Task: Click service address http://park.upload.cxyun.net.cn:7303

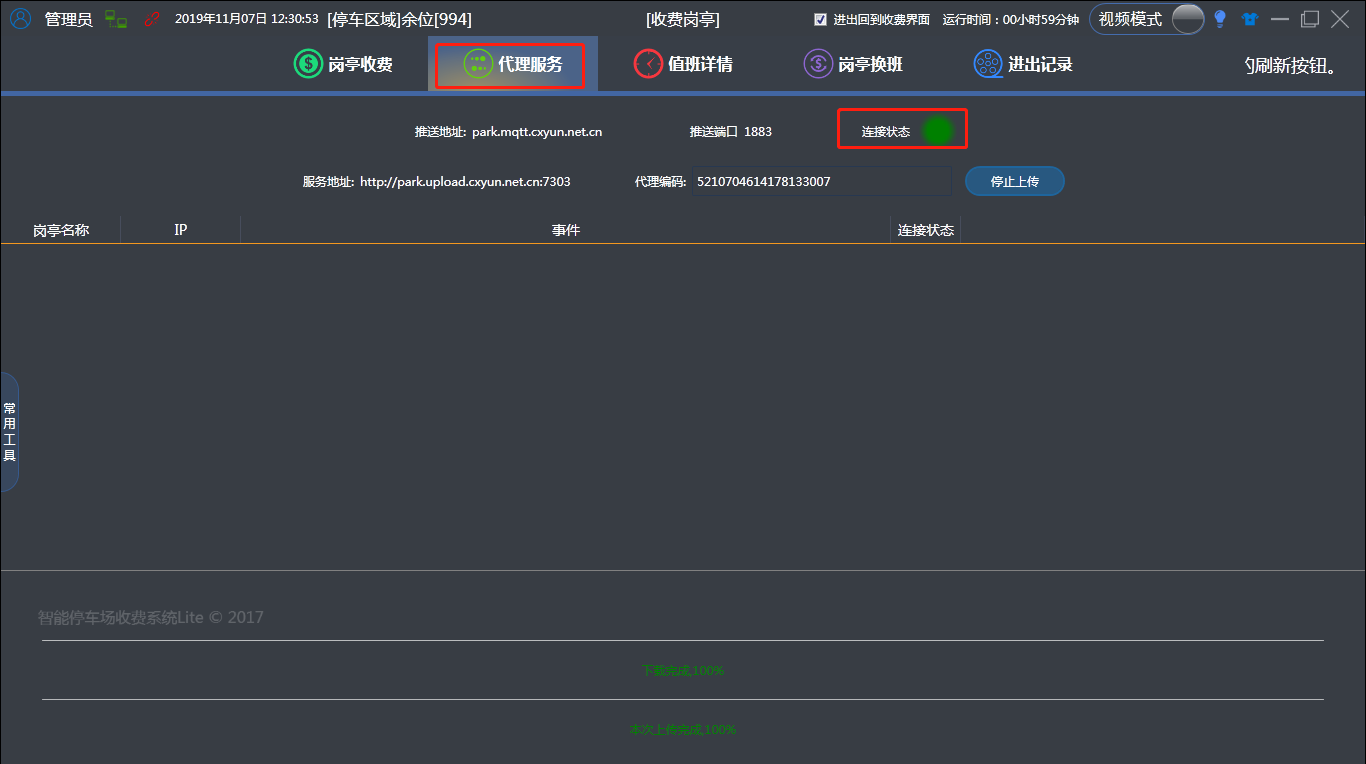Action: tap(465, 181)
